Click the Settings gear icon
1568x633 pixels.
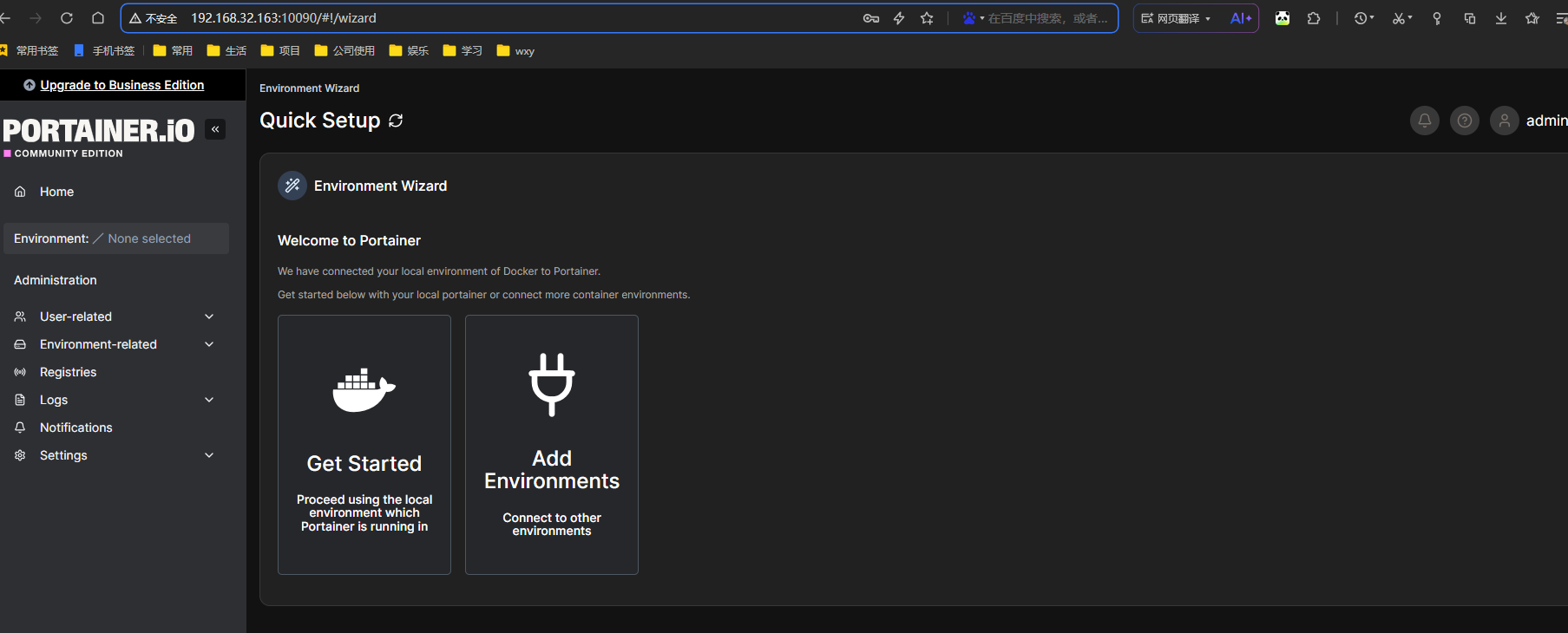[20, 455]
